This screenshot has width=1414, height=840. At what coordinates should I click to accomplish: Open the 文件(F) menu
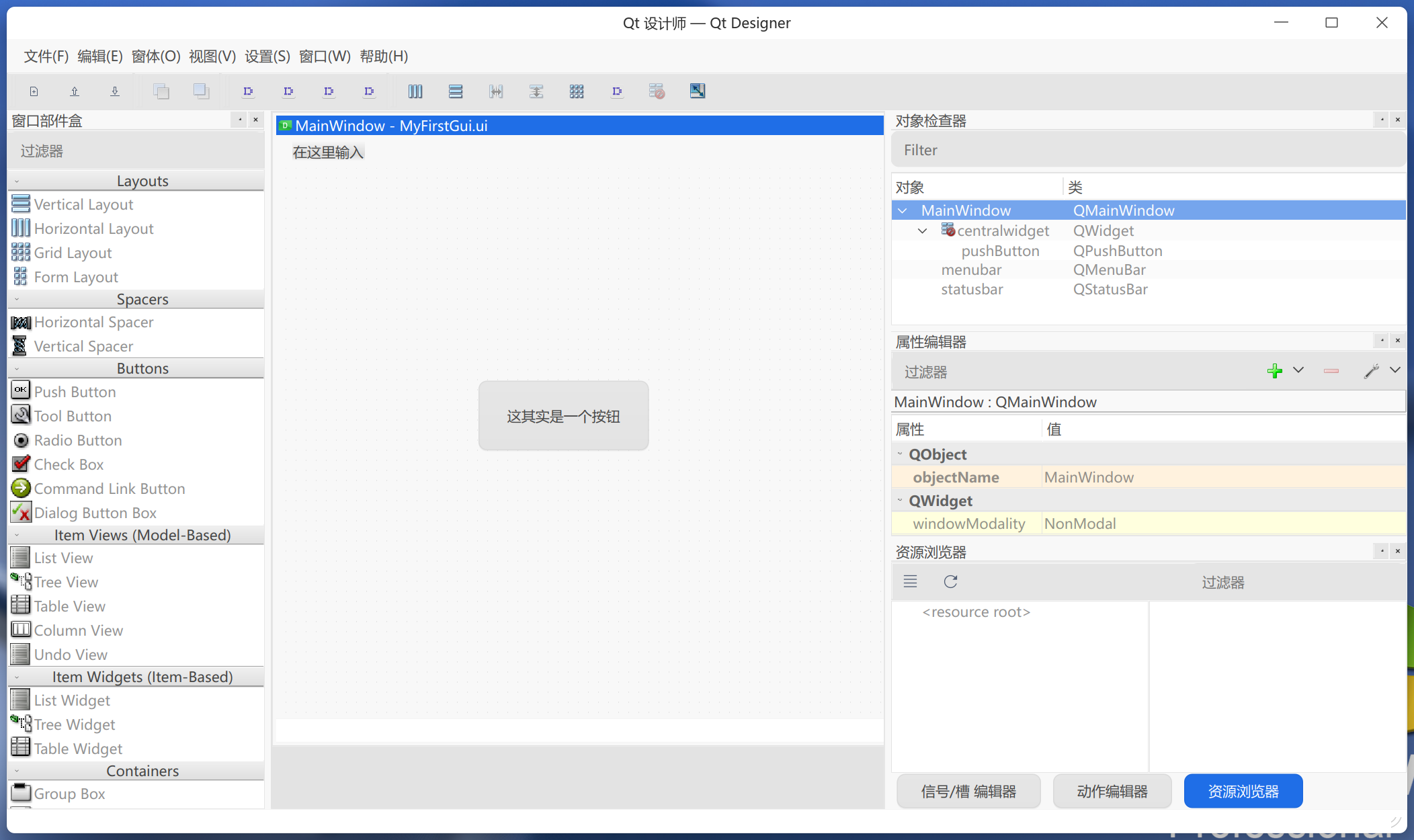pyautogui.click(x=46, y=56)
